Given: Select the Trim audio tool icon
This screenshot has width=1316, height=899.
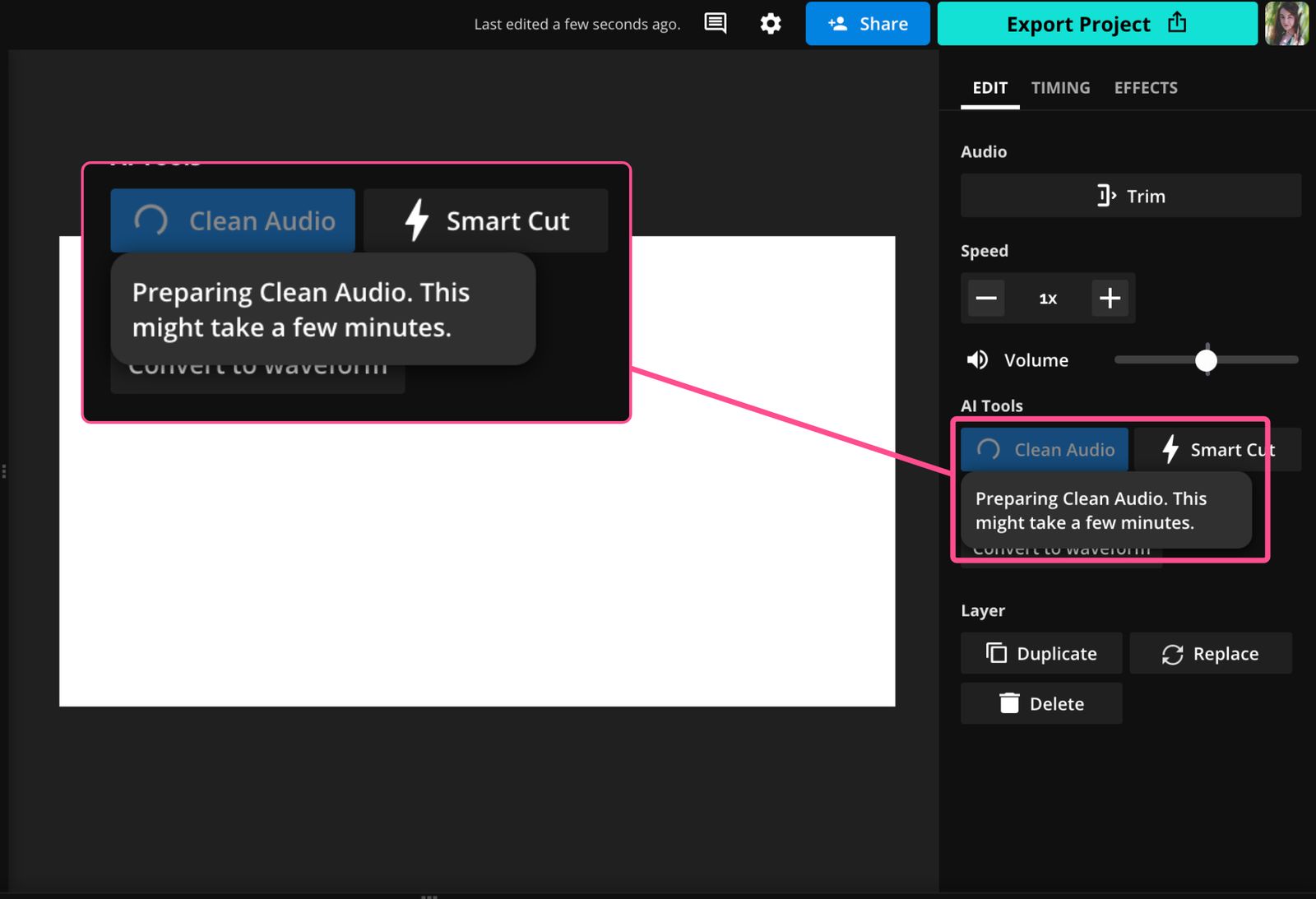Looking at the screenshot, I should [1105, 196].
